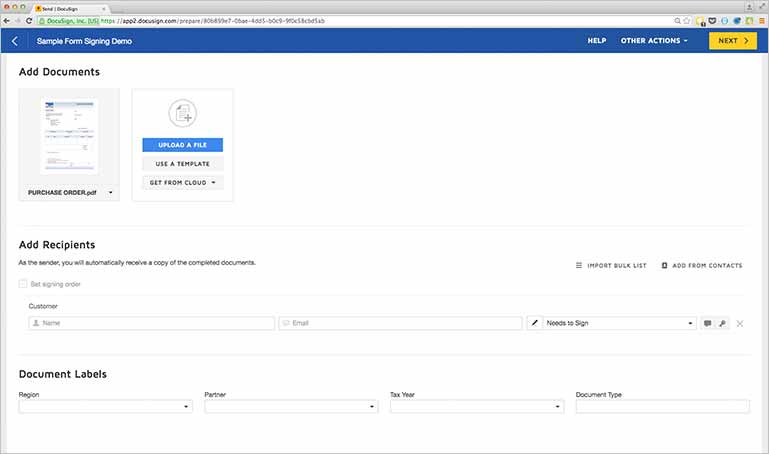This screenshot has width=769, height=454.
Task: Click the bookmark star in the address bar
Action: [687, 20]
